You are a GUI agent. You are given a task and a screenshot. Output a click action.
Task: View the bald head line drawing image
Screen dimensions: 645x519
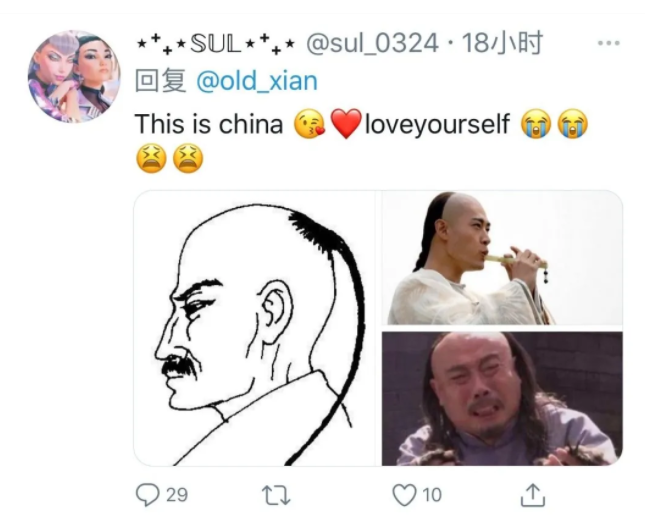tap(255, 328)
